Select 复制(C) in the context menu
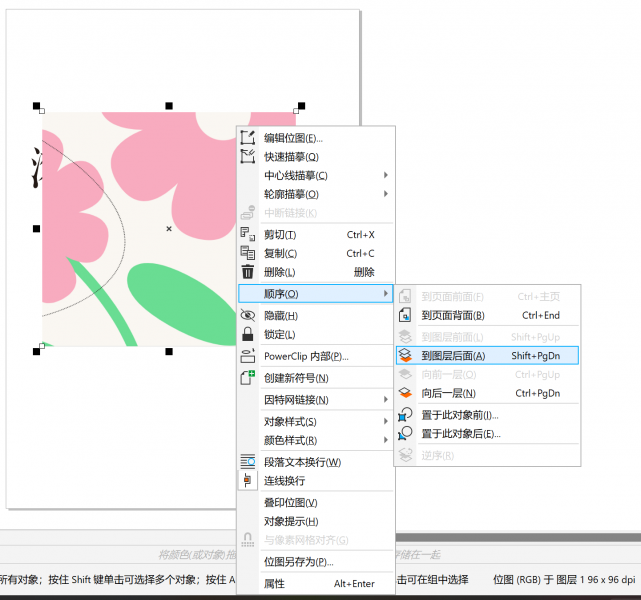 pos(316,253)
